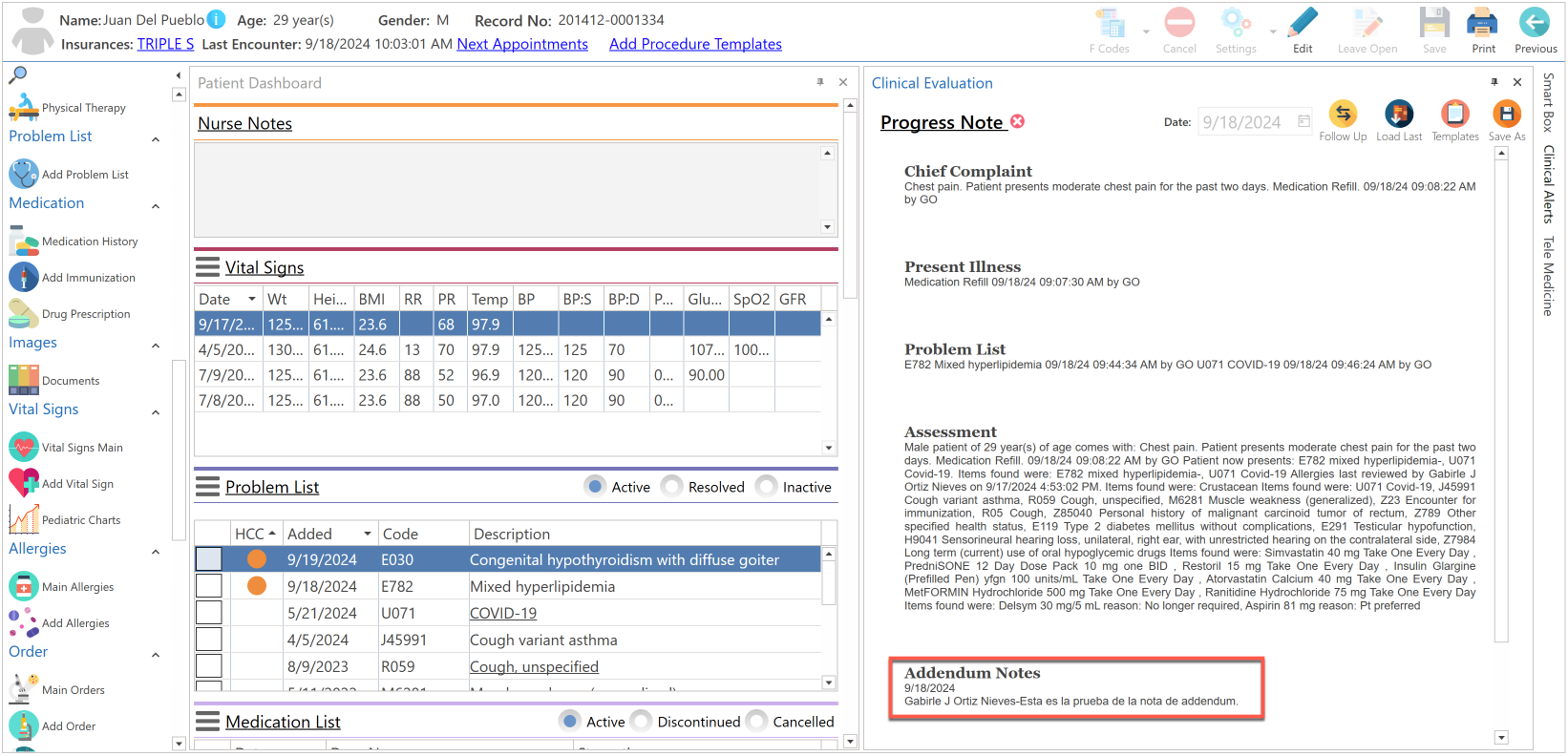The image size is (1568, 756).
Task: Click the Follow Up icon
Action: [x=1343, y=114]
